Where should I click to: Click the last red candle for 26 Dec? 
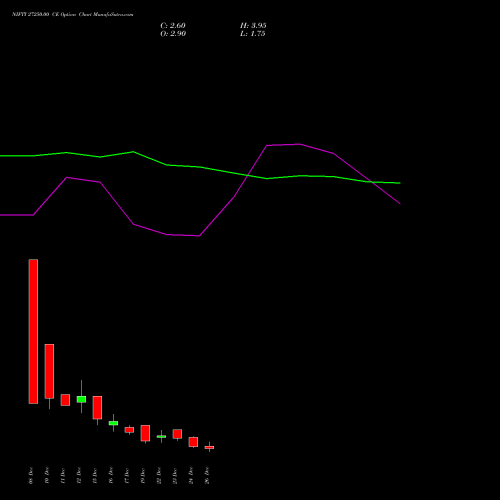(209, 447)
